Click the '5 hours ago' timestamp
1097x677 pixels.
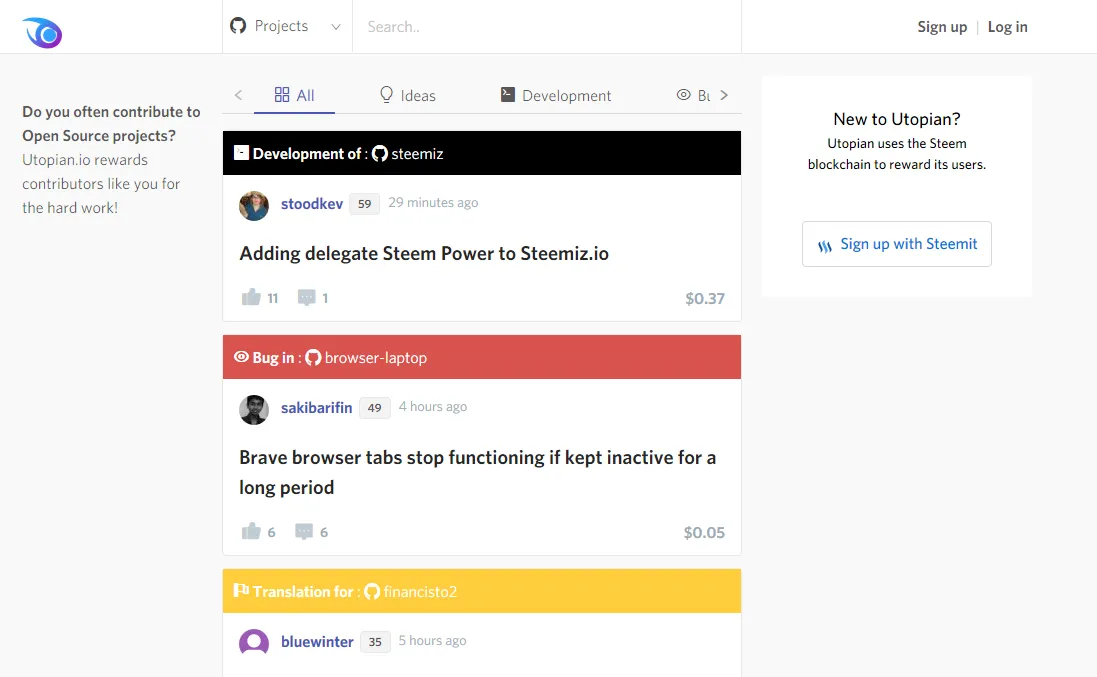pos(432,641)
